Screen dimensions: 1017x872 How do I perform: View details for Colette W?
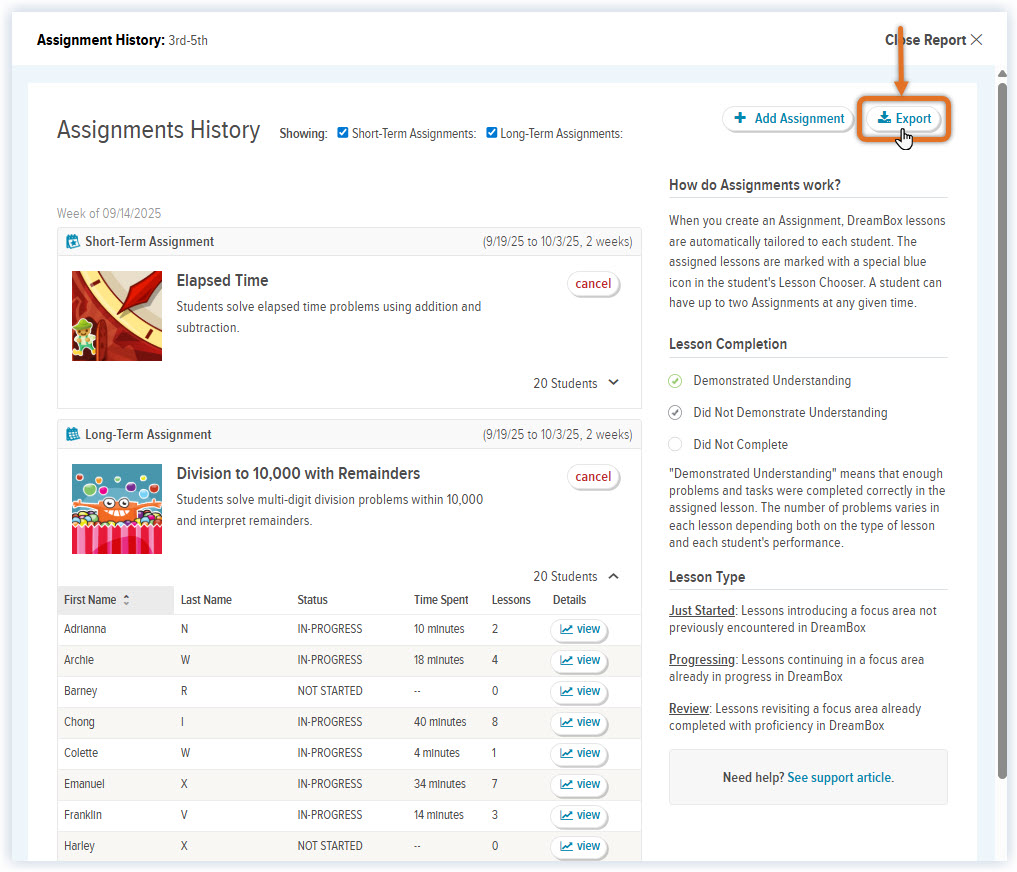pos(579,753)
